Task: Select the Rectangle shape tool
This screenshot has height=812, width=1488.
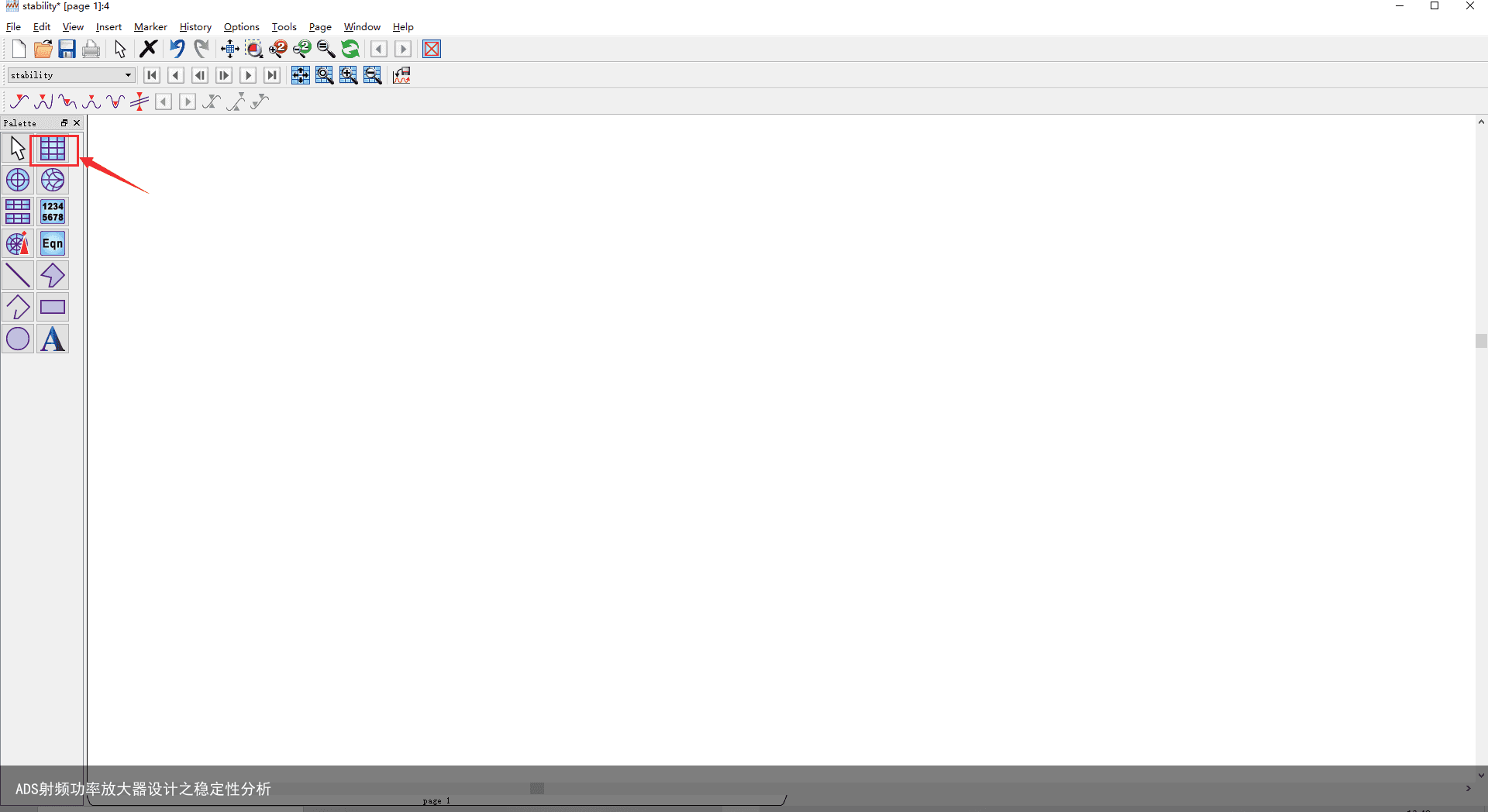Action: 53,308
